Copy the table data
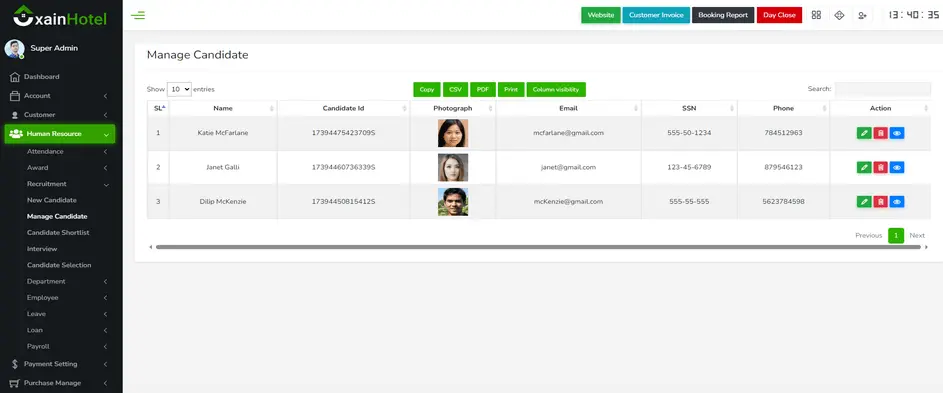The width and height of the screenshot is (943, 393). pyautogui.click(x=427, y=90)
